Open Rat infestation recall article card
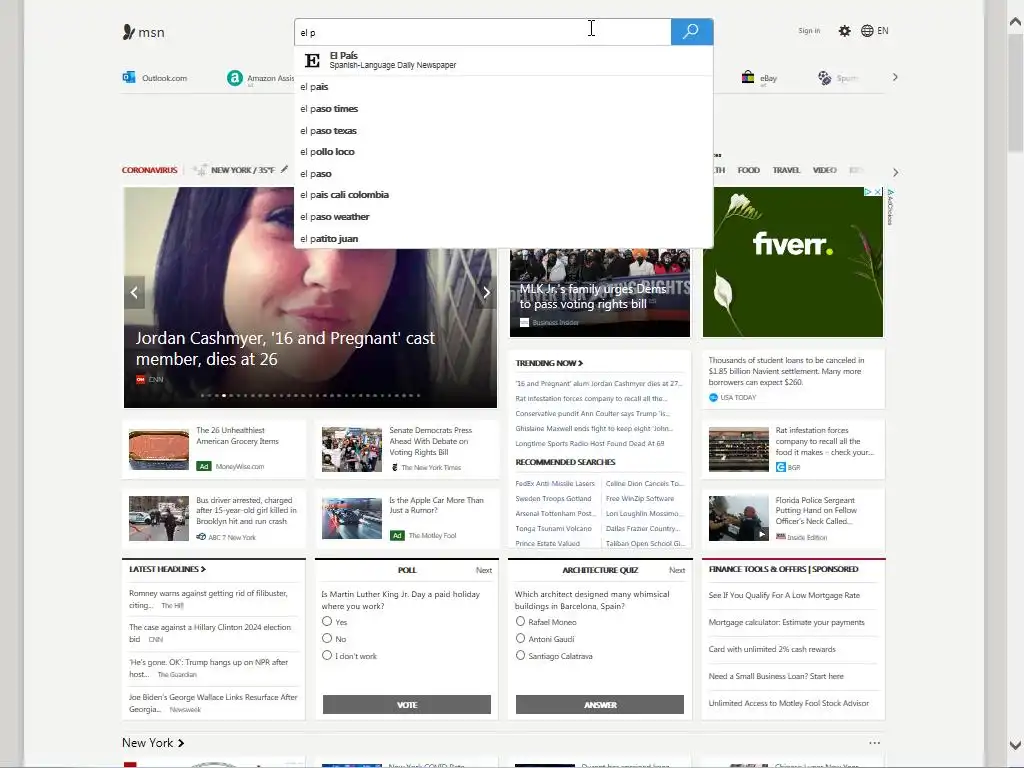1024x768 pixels. [x=793, y=449]
